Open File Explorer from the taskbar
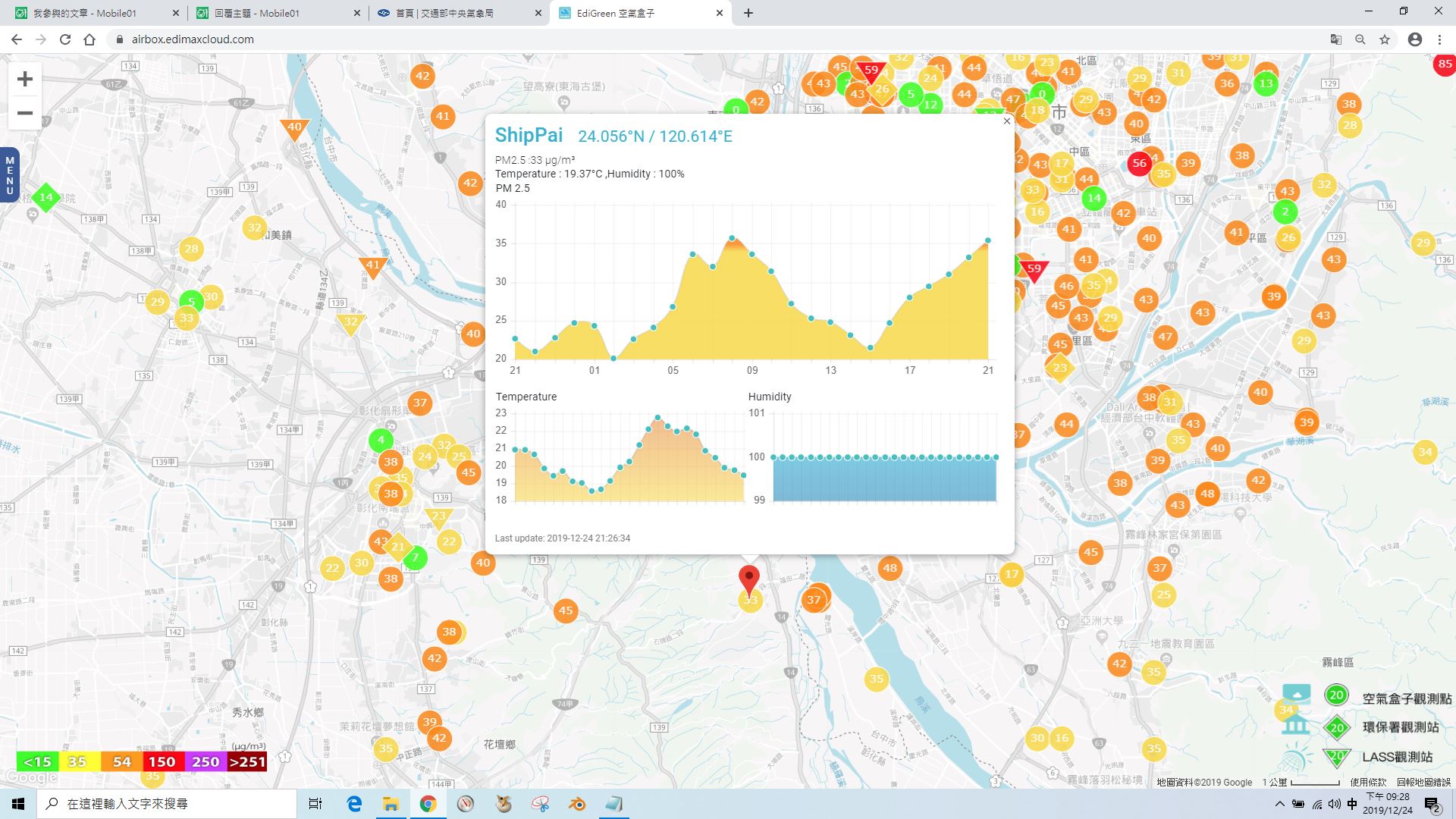 (391, 804)
